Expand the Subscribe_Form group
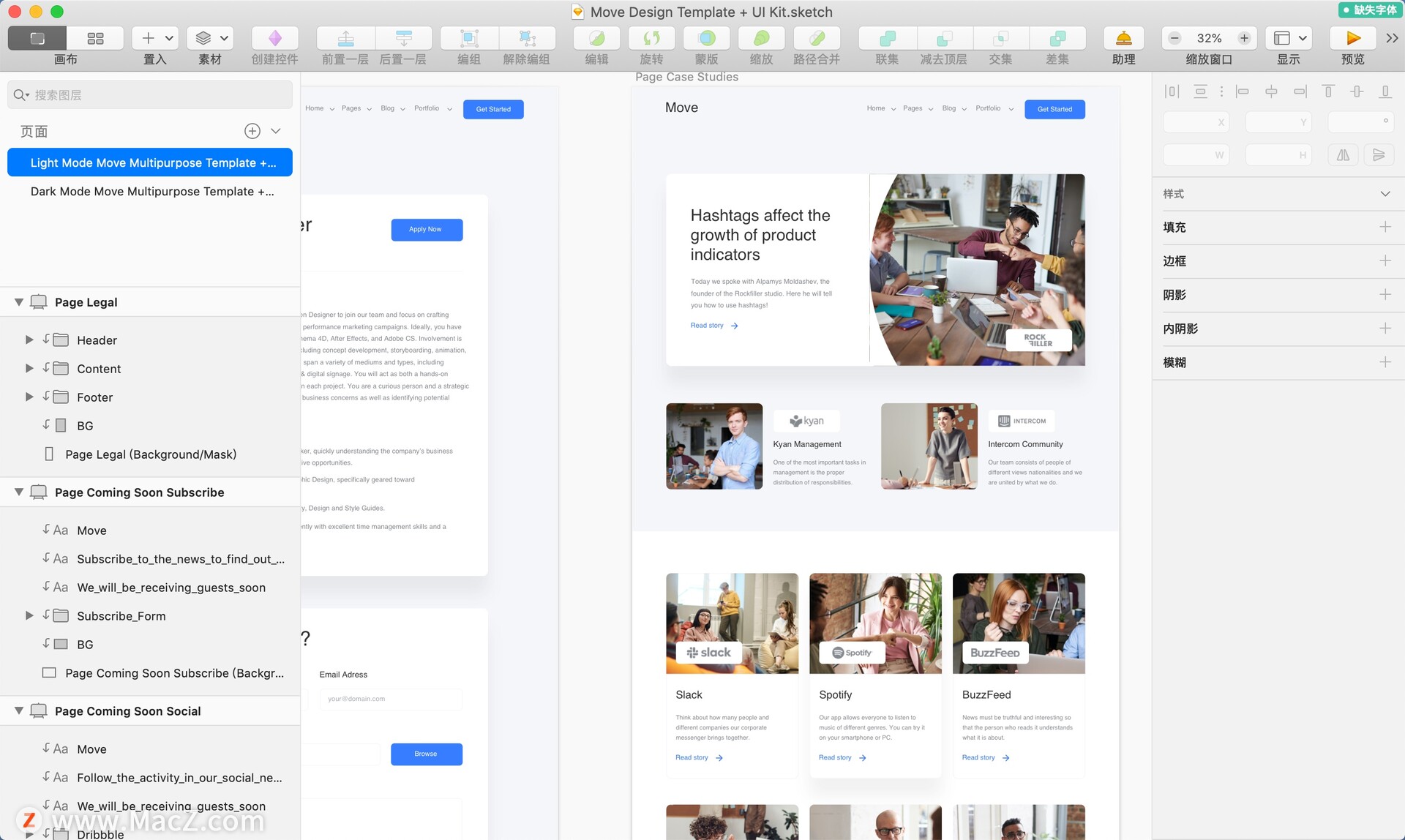Image resolution: width=1405 pixels, height=840 pixels. coord(29,615)
